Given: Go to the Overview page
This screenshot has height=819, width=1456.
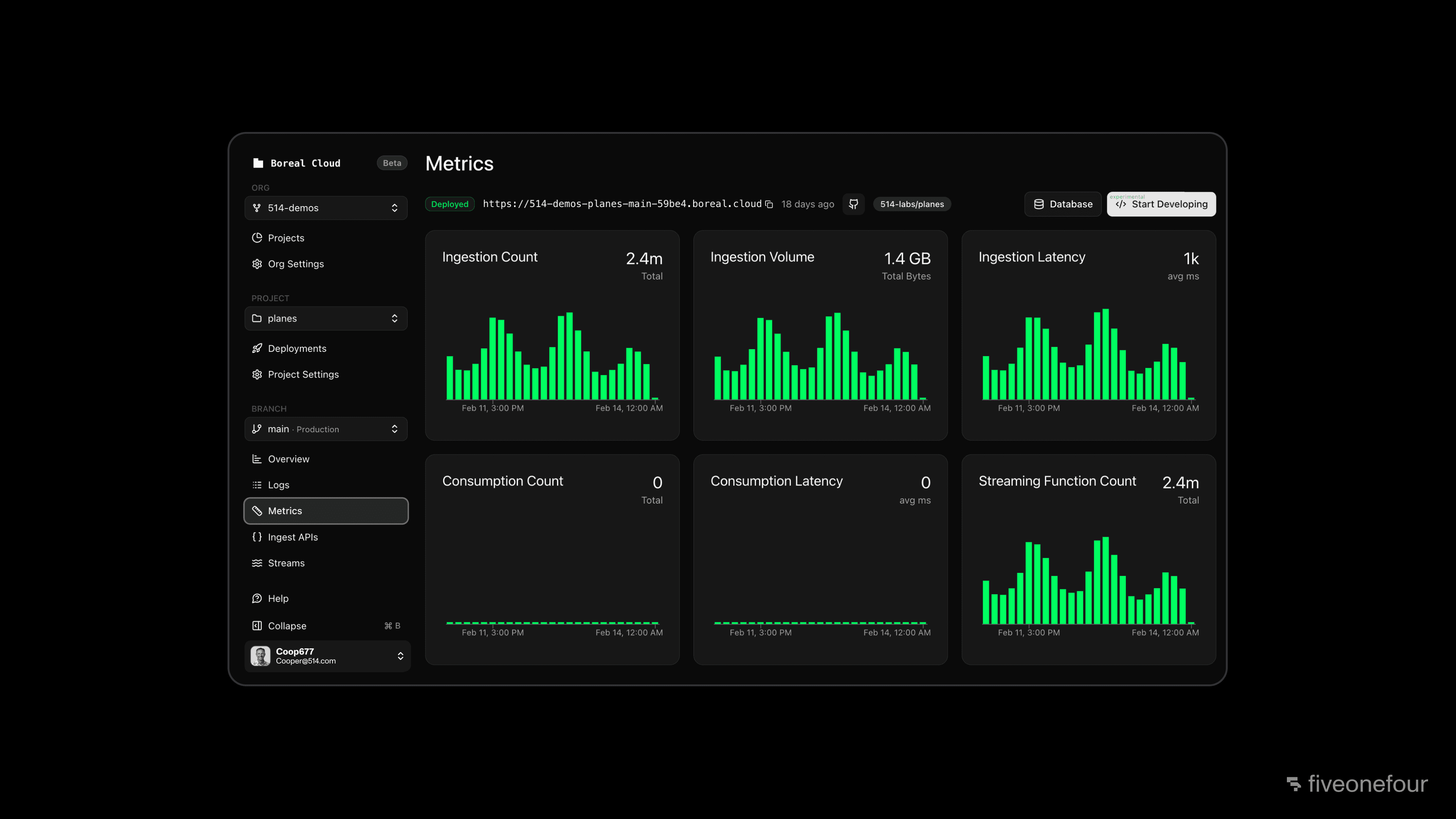Looking at the screenshot, I should (x=288, y=459).
